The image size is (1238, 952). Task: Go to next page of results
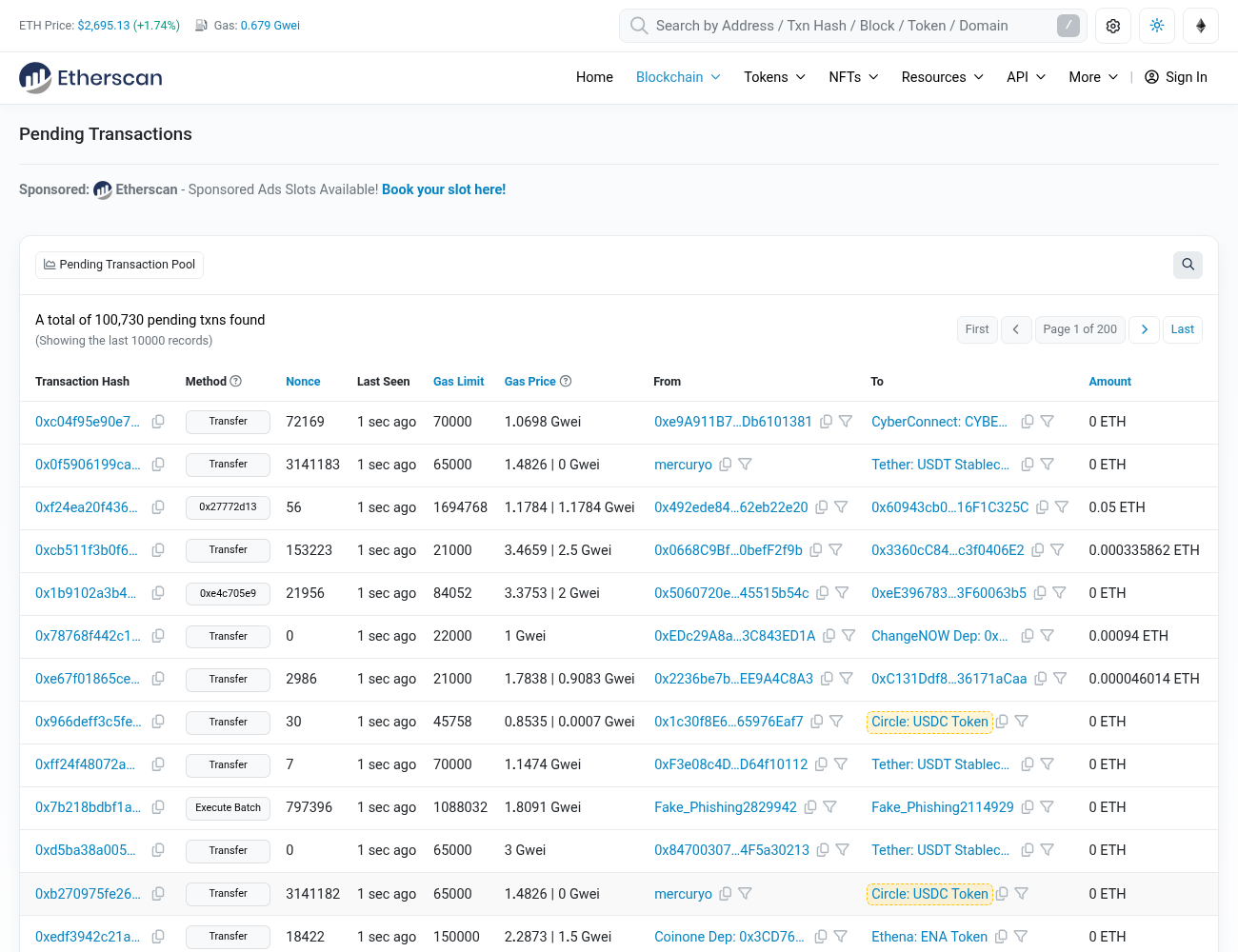pyautogui.click(x=1145, y=329)
